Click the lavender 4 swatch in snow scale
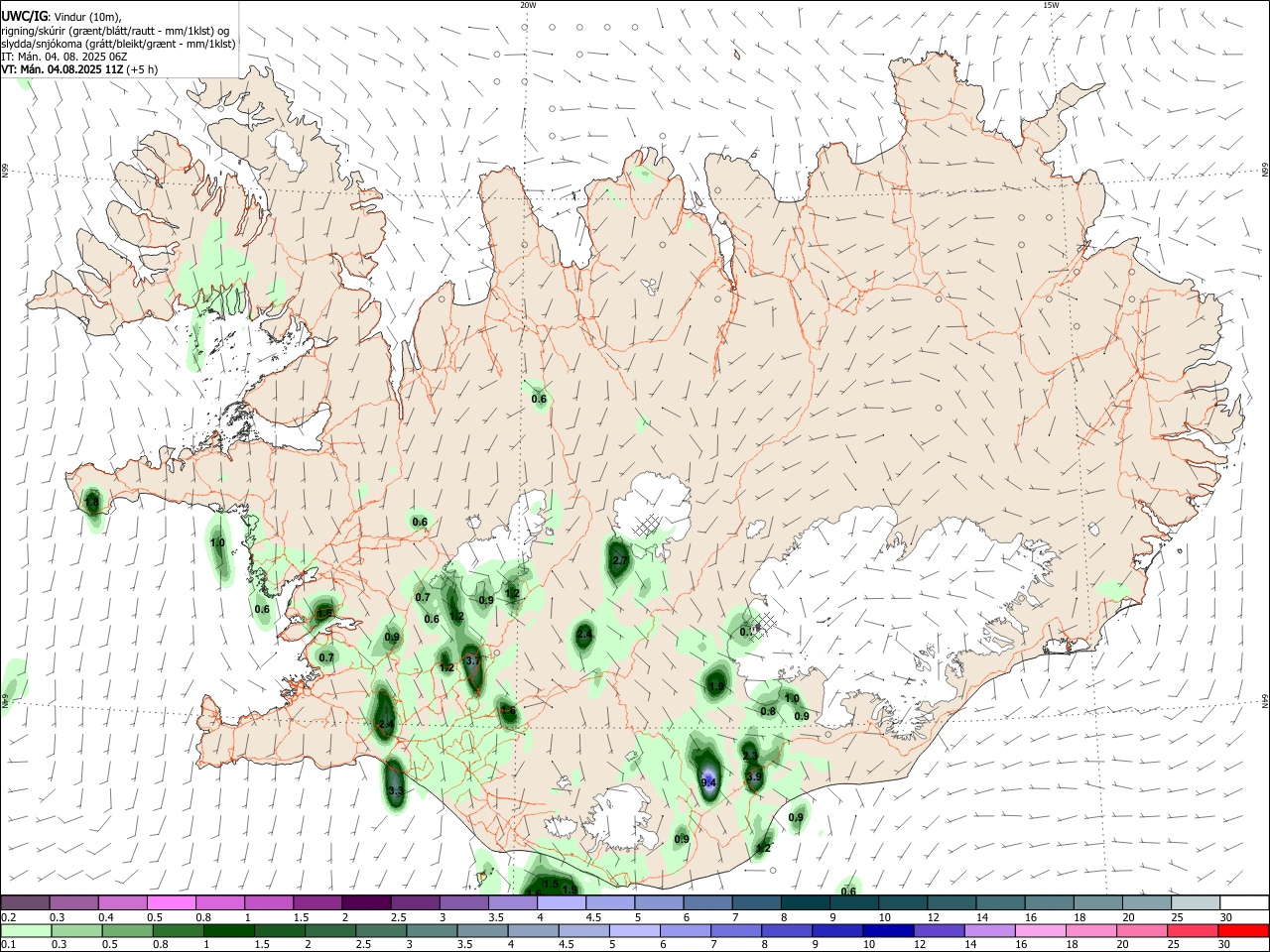The height and width of the screenshot is (952, 1270). pyautogui.click(x=560, y=902)
